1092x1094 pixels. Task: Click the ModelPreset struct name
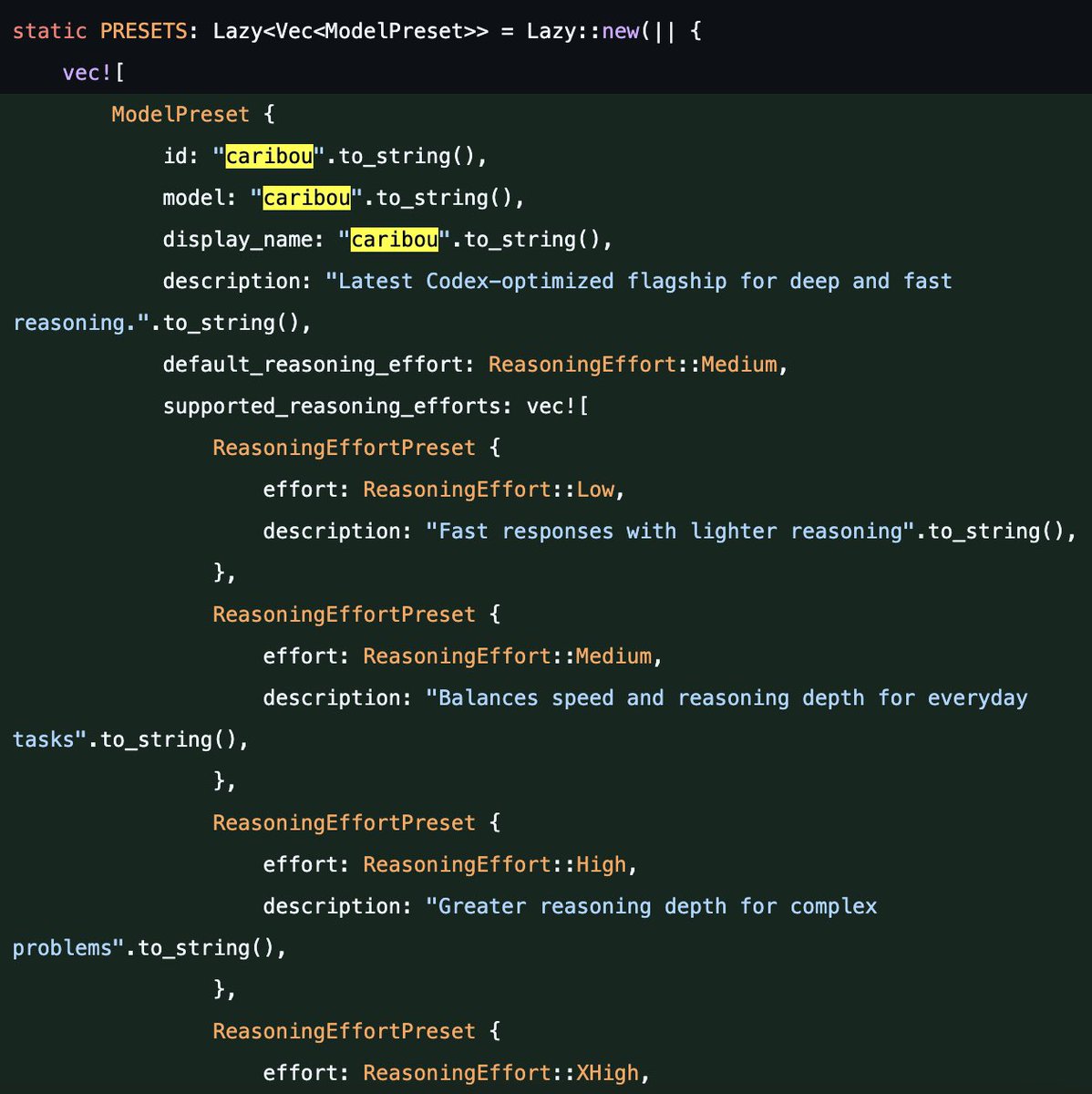(179, 114)
